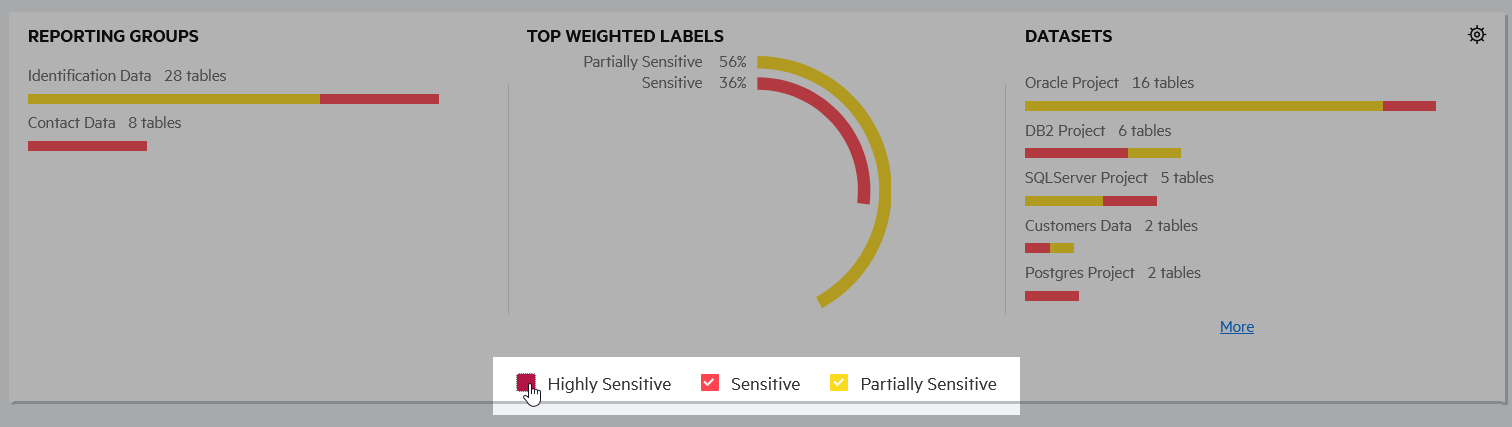Uncheck the Partially Sensitive checkbox
This screenshot has width=1512, height=427.
839,383
